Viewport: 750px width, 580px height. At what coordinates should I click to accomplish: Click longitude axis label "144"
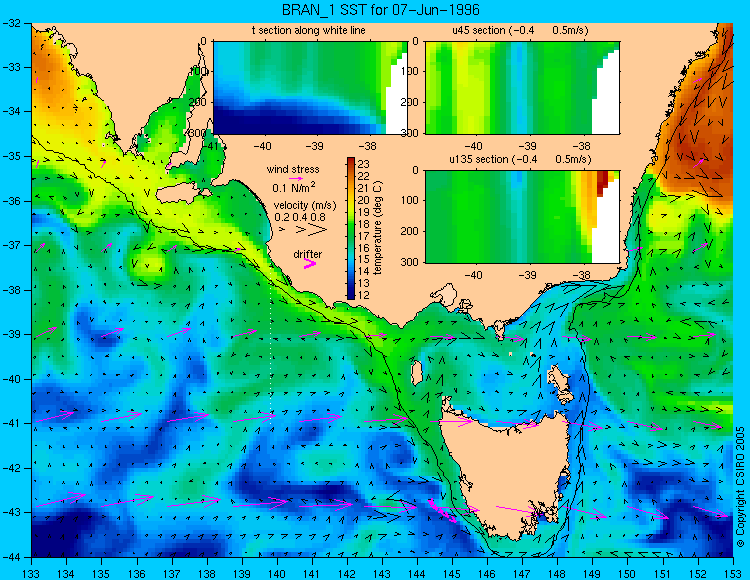pos(417,574)
